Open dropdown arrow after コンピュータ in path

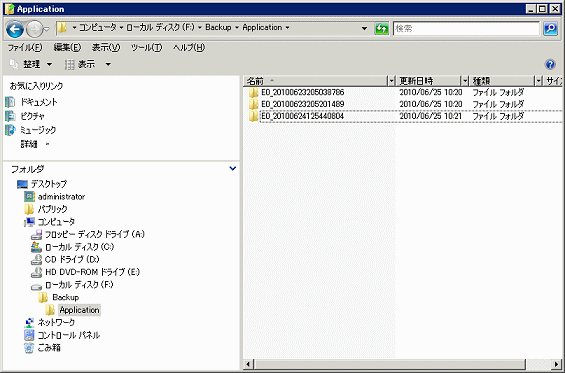pyautogui.click(x=121, y=27)
